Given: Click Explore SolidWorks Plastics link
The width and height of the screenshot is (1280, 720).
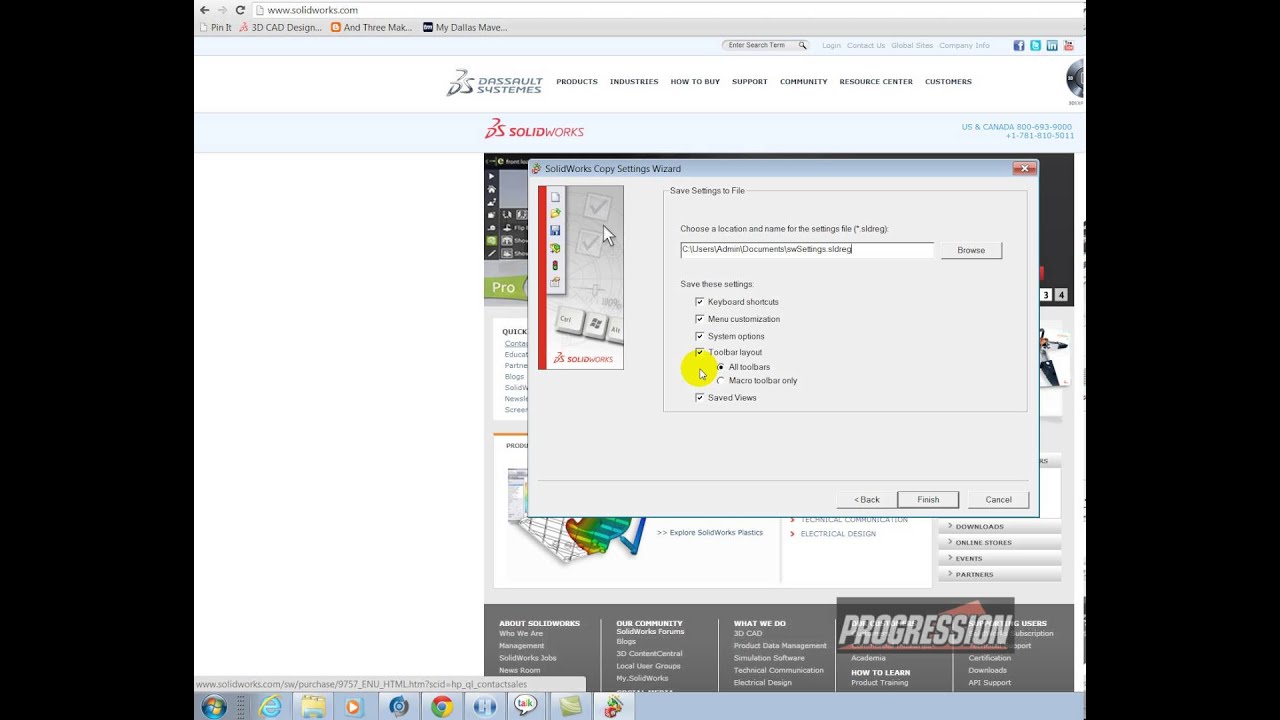Looking at the screenshot, I should point(710,533).
